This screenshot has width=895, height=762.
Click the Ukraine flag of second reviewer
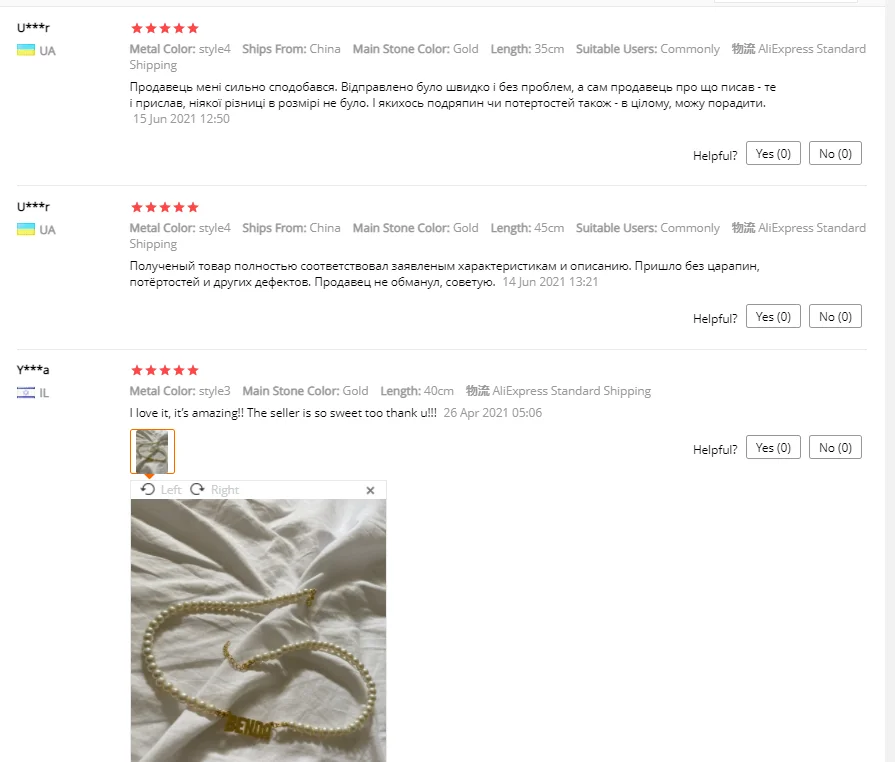click(x=26, y=229)
